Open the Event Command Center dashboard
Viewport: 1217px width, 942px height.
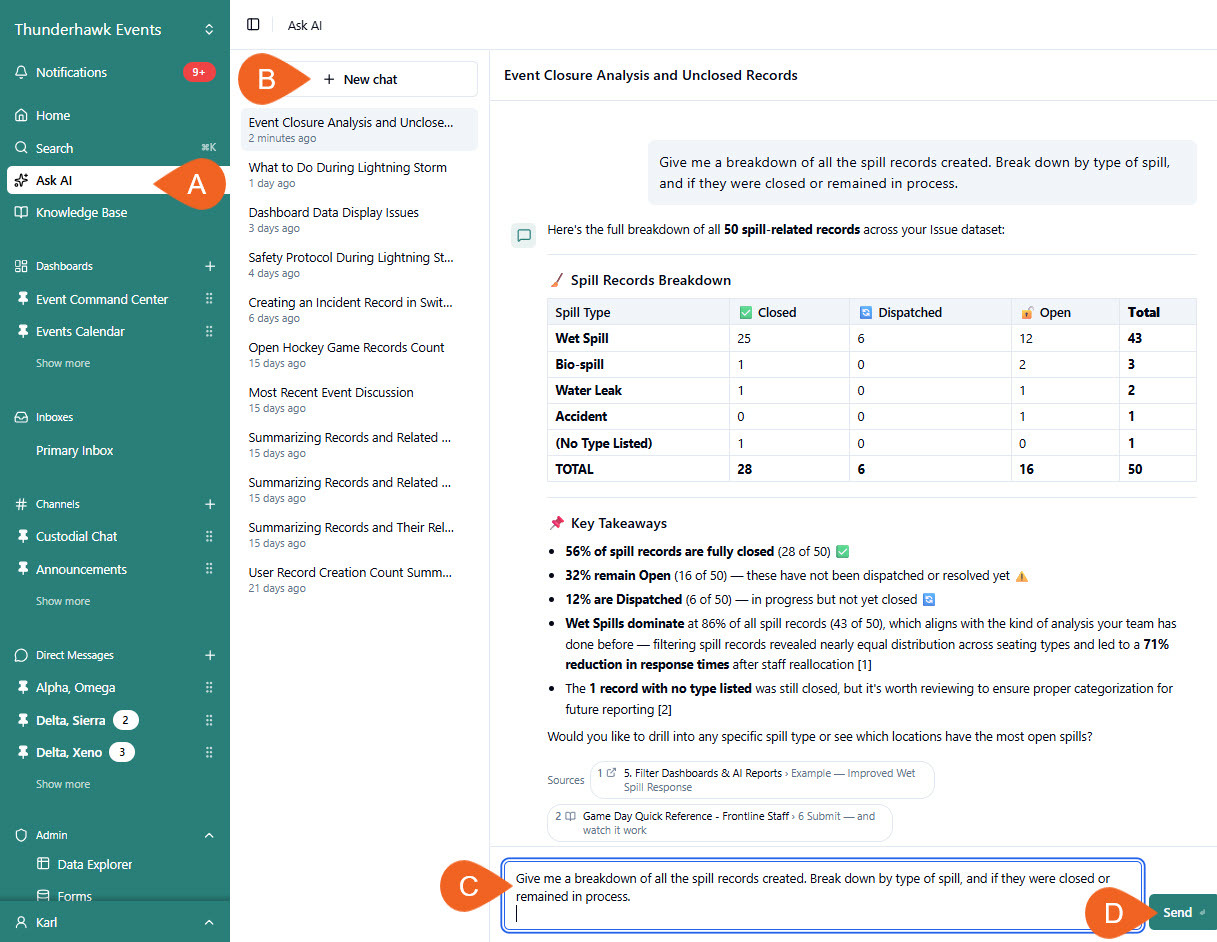tap(101, 299)
